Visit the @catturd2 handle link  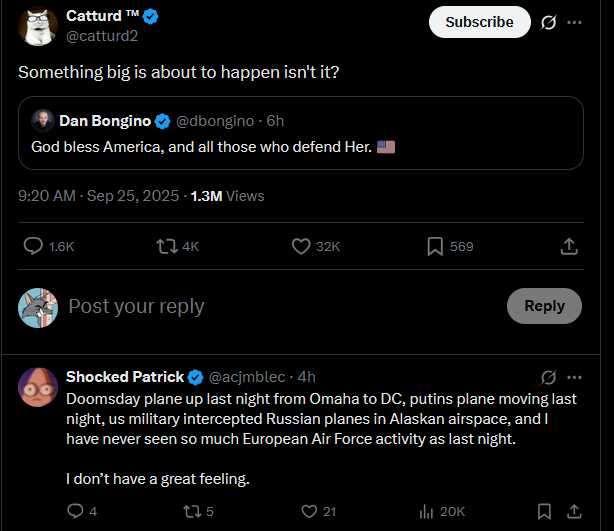pyautogui.click(x=101, y=37)
